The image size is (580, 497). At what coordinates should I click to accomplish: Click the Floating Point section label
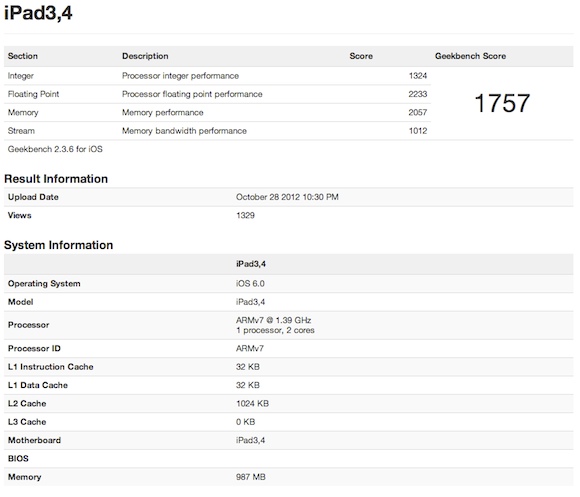pos(33,94)
